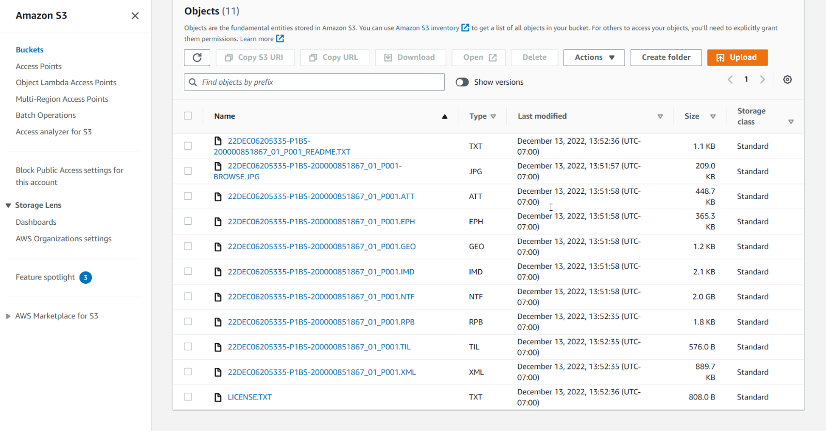Check the README.TXT object row
Viewport: 826px width, 432px height.
click(x=188, y=146)
